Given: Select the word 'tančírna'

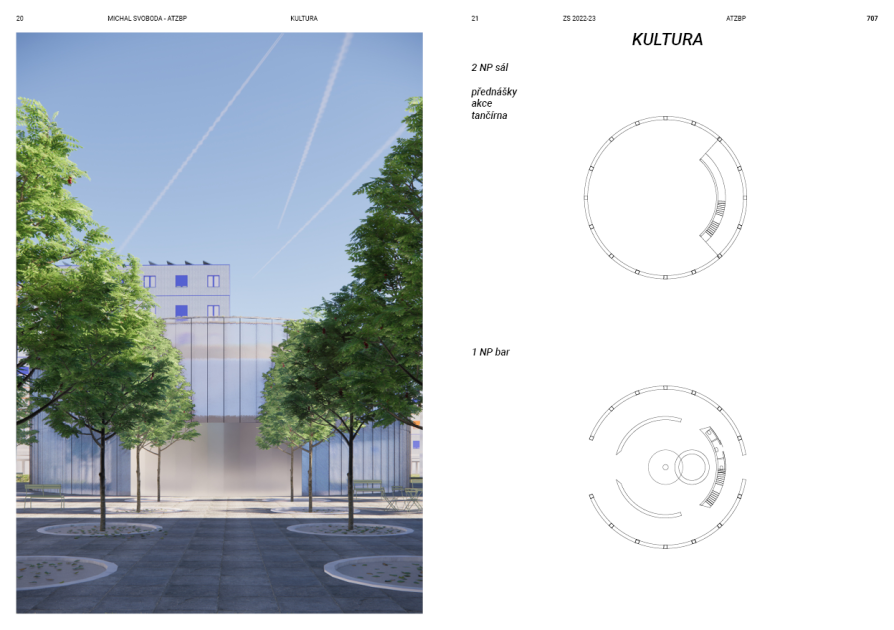Looking at the screenshot, I should (489, 115).
